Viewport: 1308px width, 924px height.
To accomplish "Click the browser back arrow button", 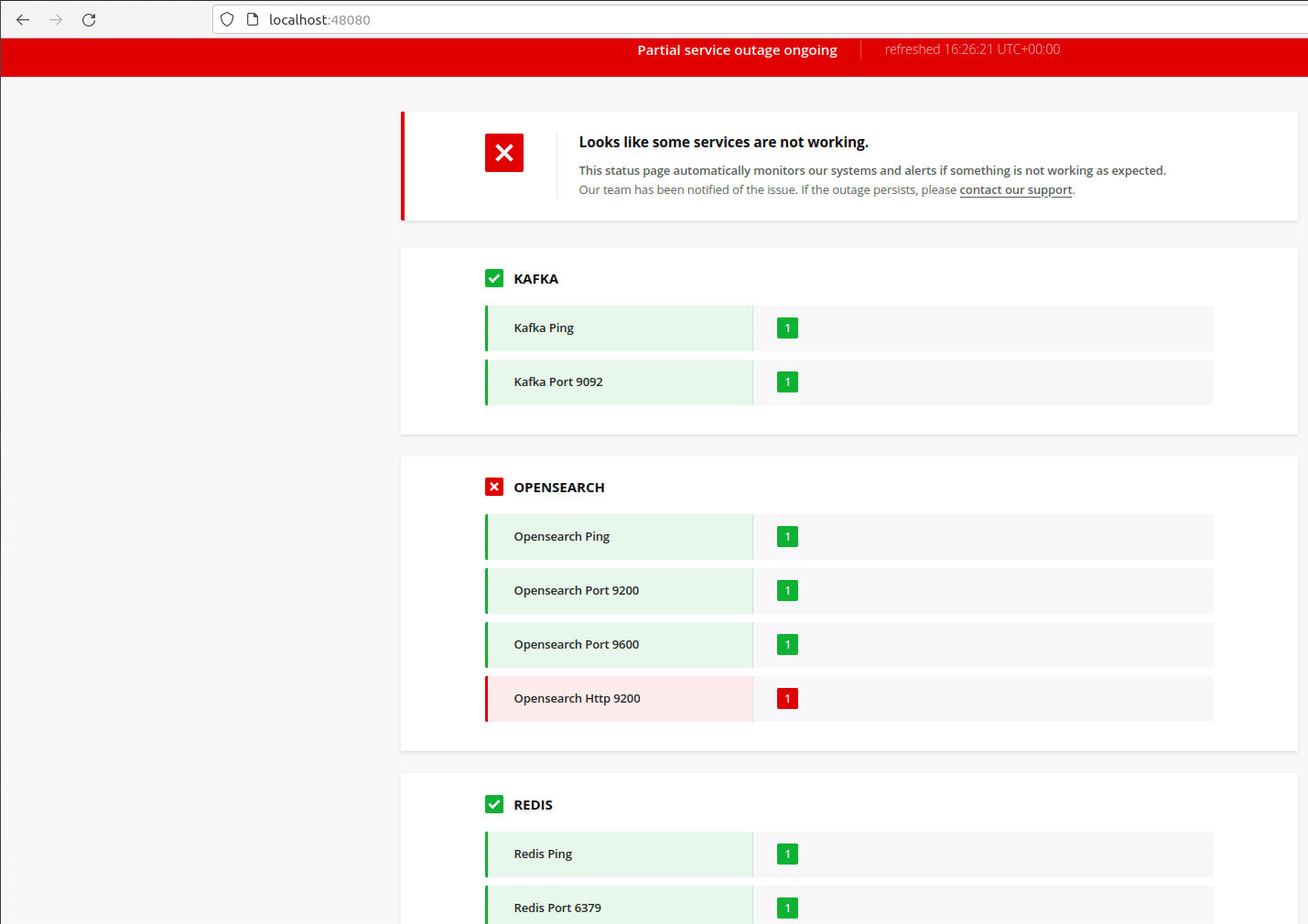I will (23, 19).
